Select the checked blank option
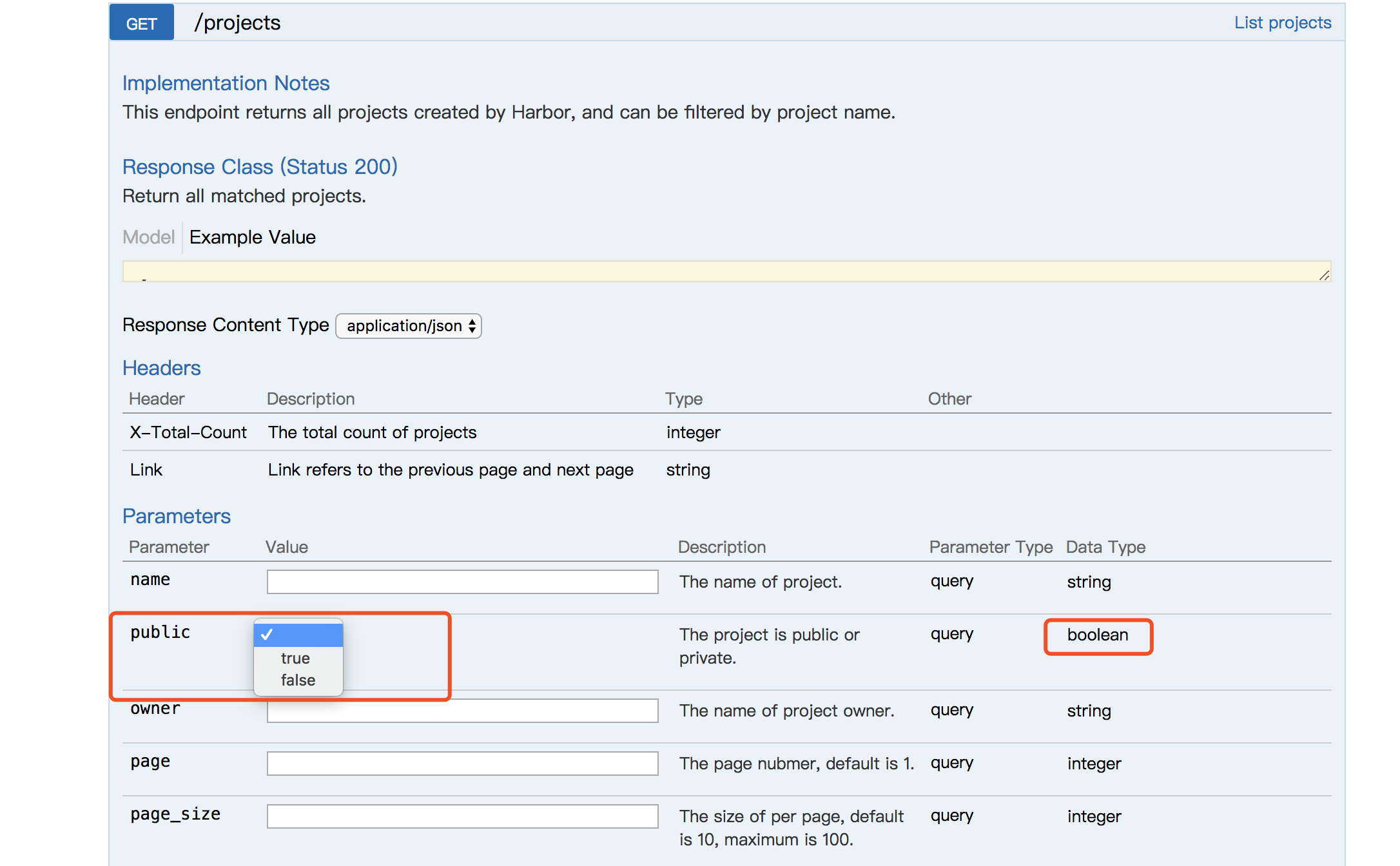Screen dimensions: 1400x866 (x=298, y=635)
